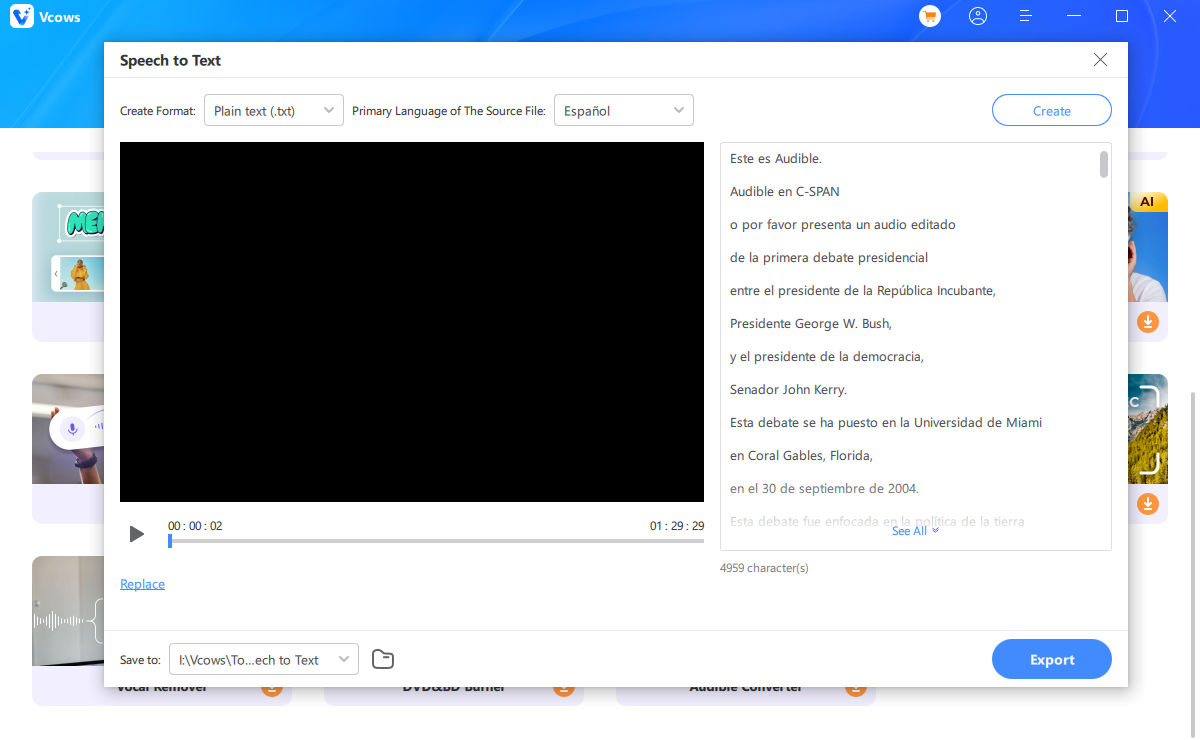This screenshot has width=1200, height=740.
Task: Click the transcript scrollbar thumb
Action: click(1104, 164)
